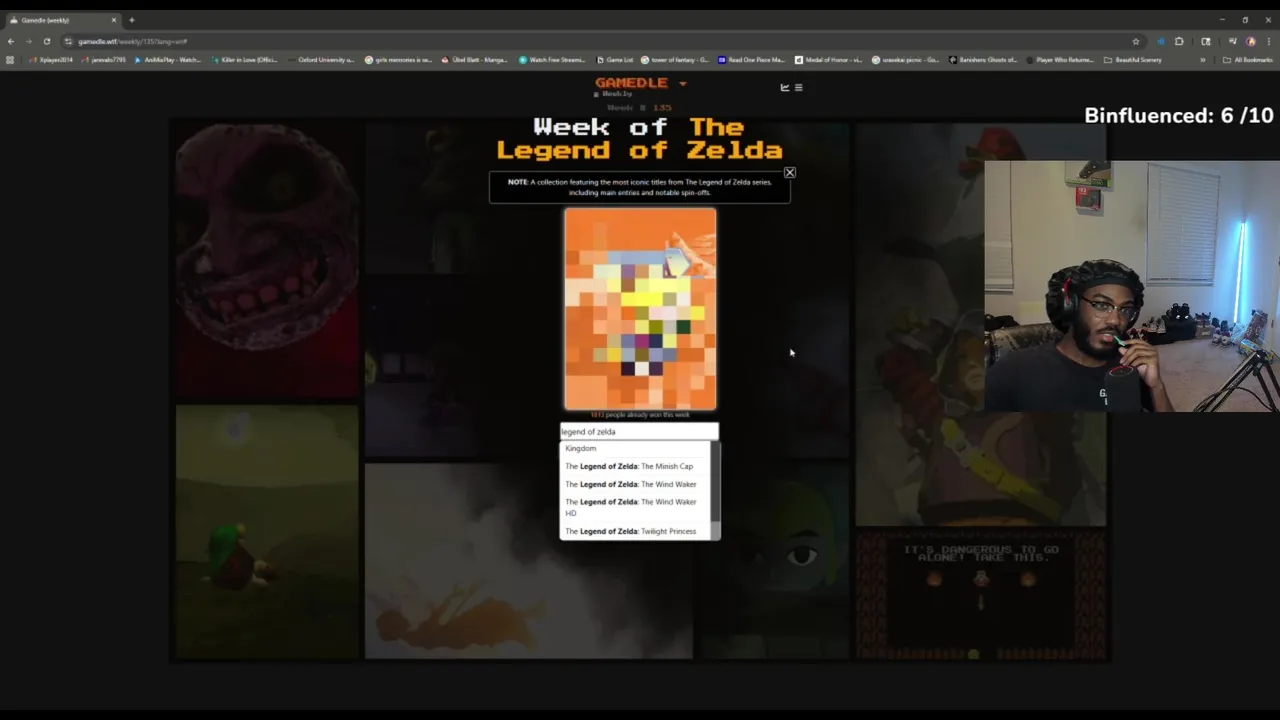Bookmark this page with the star icon
This screenshot has width=1280, height=720.
pyautogui.click(x=1136, y=41)
